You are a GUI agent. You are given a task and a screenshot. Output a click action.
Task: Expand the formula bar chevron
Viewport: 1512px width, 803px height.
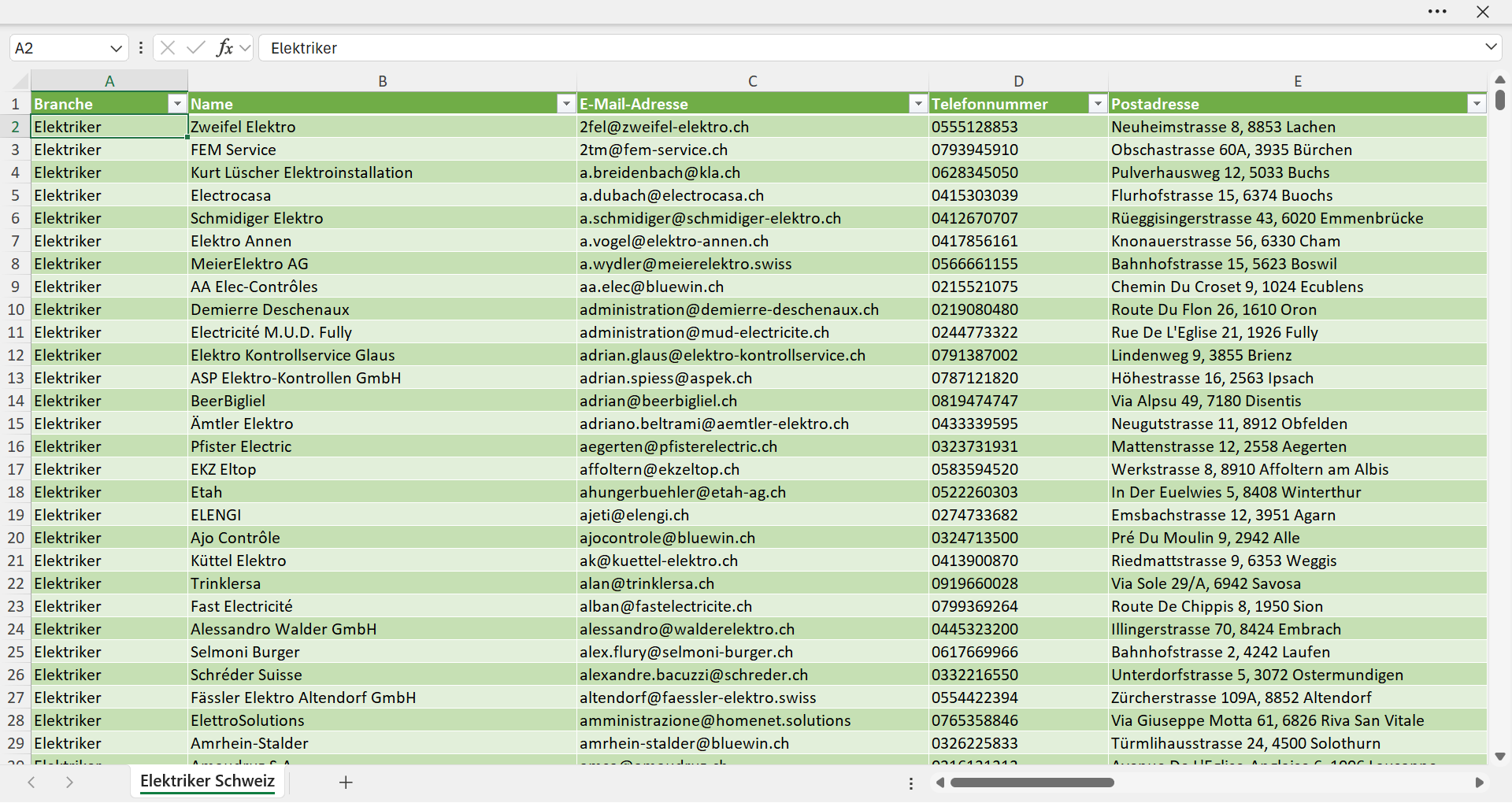click(x=1491, y=47)
